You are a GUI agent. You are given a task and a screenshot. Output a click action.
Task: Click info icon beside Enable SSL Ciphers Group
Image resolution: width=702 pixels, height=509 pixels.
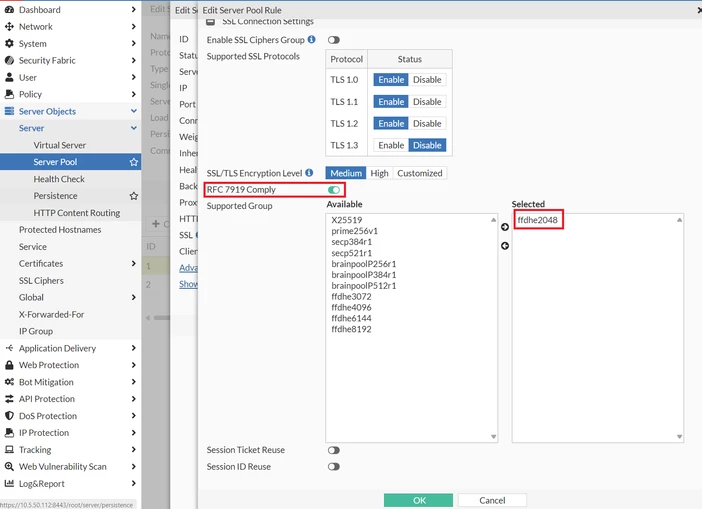coord(312,39)
